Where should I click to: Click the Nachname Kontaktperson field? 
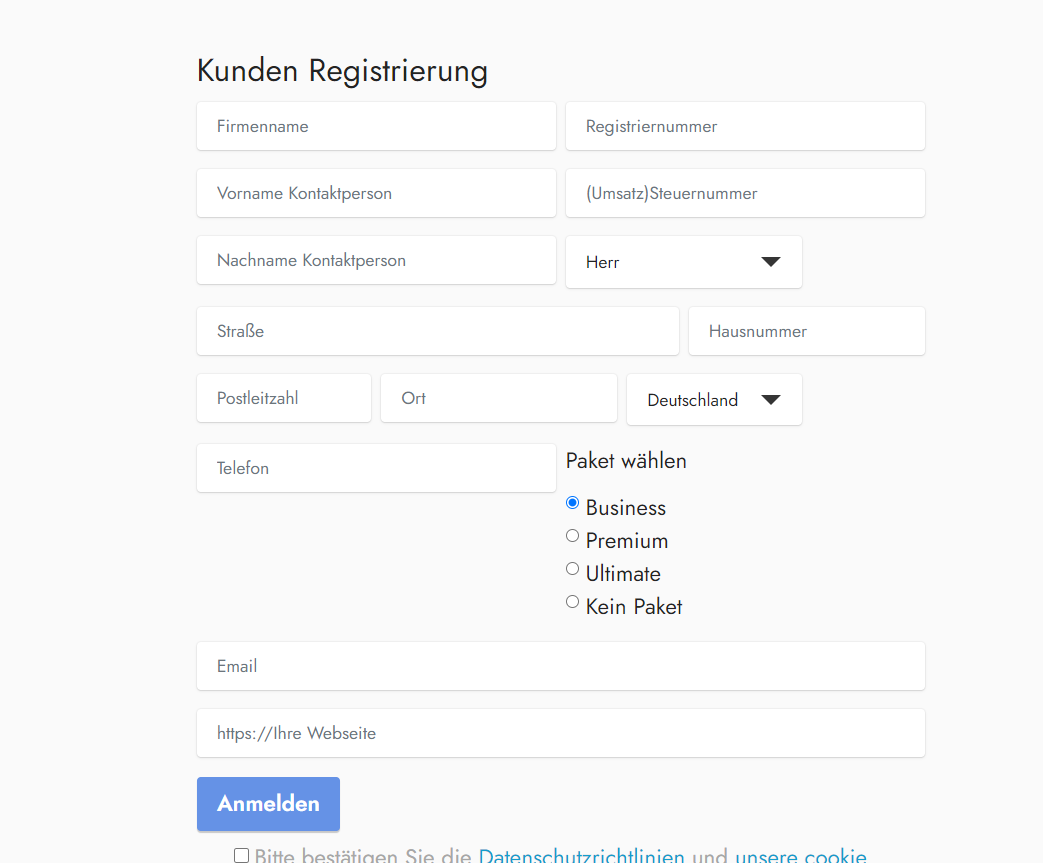tap(376, 260)
